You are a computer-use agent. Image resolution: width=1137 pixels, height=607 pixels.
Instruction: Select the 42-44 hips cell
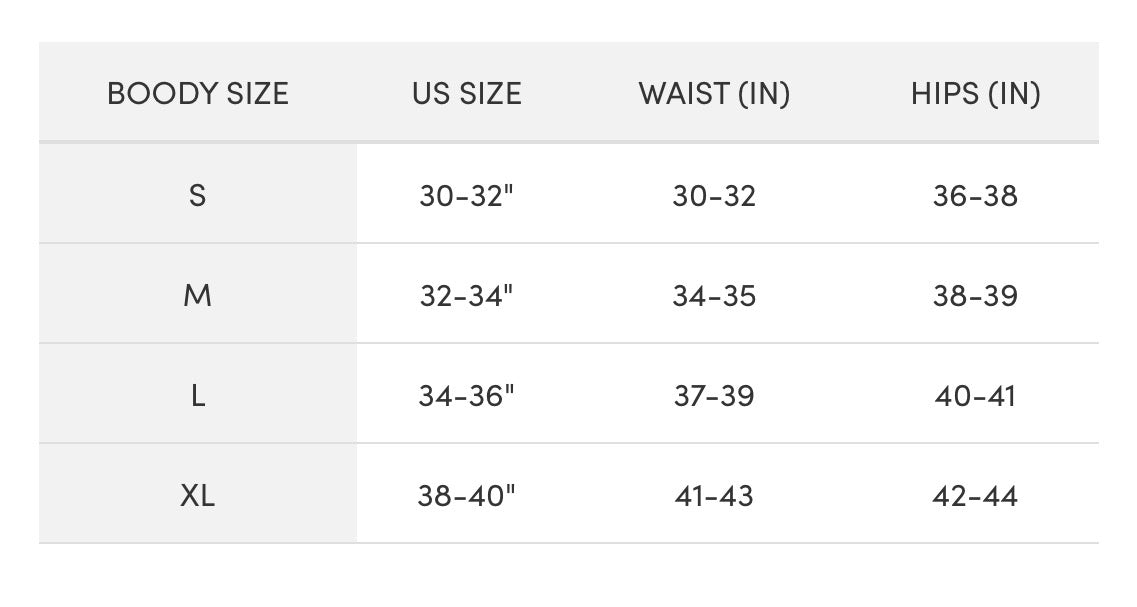tap(975, 496)
